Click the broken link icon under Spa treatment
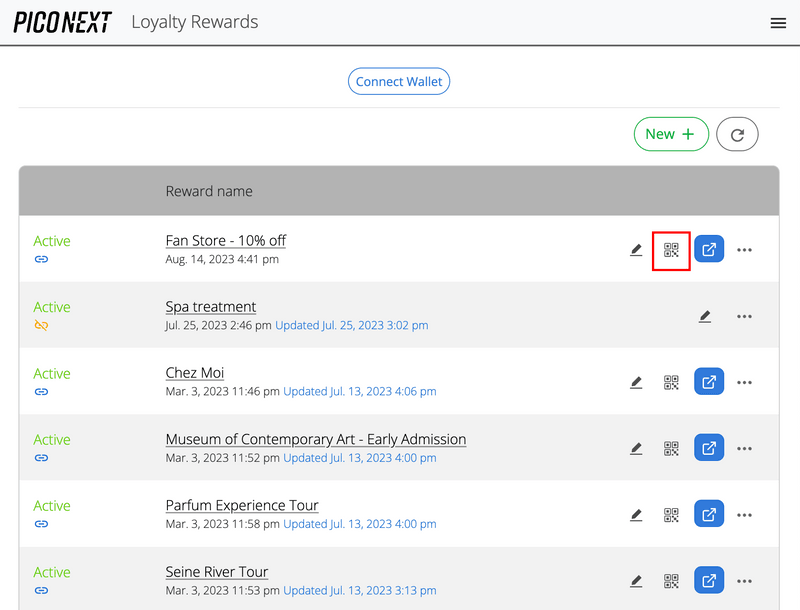 [x=41, y=325]
